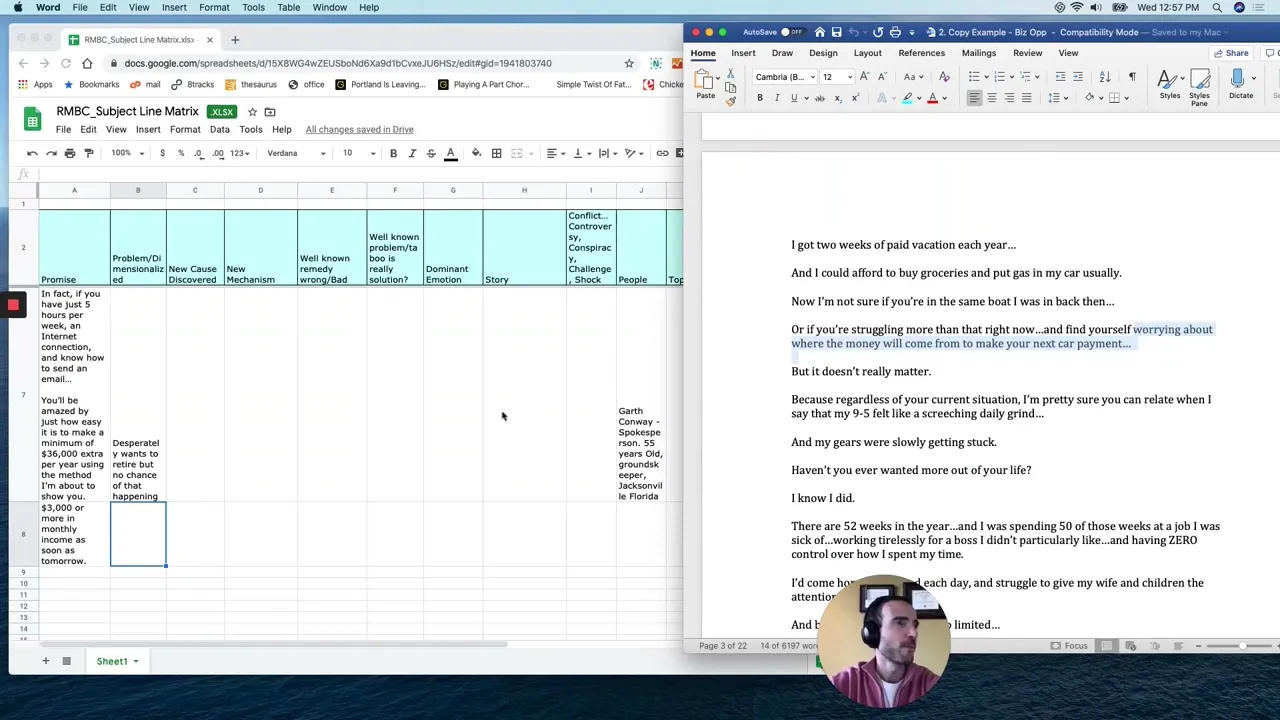The height and width of the screenshot is (720, 1280).
Task: Click the Print icon in Word title bar
Action: coord(895,32)
